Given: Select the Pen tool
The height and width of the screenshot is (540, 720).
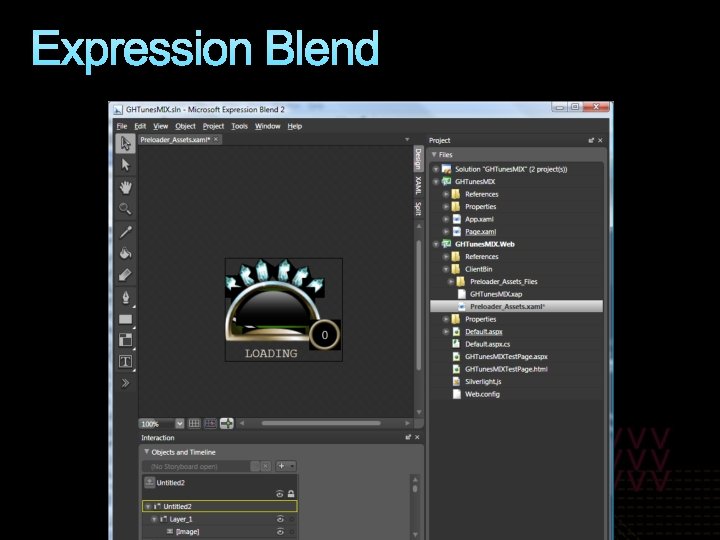Looking at the screenshot, I should tap(125, 298).
